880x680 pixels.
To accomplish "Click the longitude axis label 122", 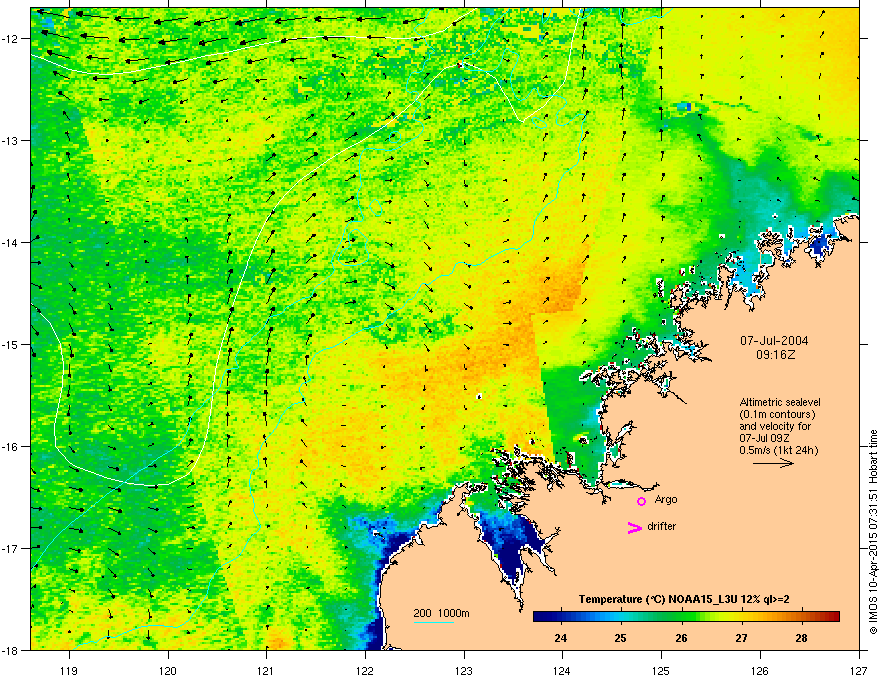I will pyautogui.click(x=365, y=670).
